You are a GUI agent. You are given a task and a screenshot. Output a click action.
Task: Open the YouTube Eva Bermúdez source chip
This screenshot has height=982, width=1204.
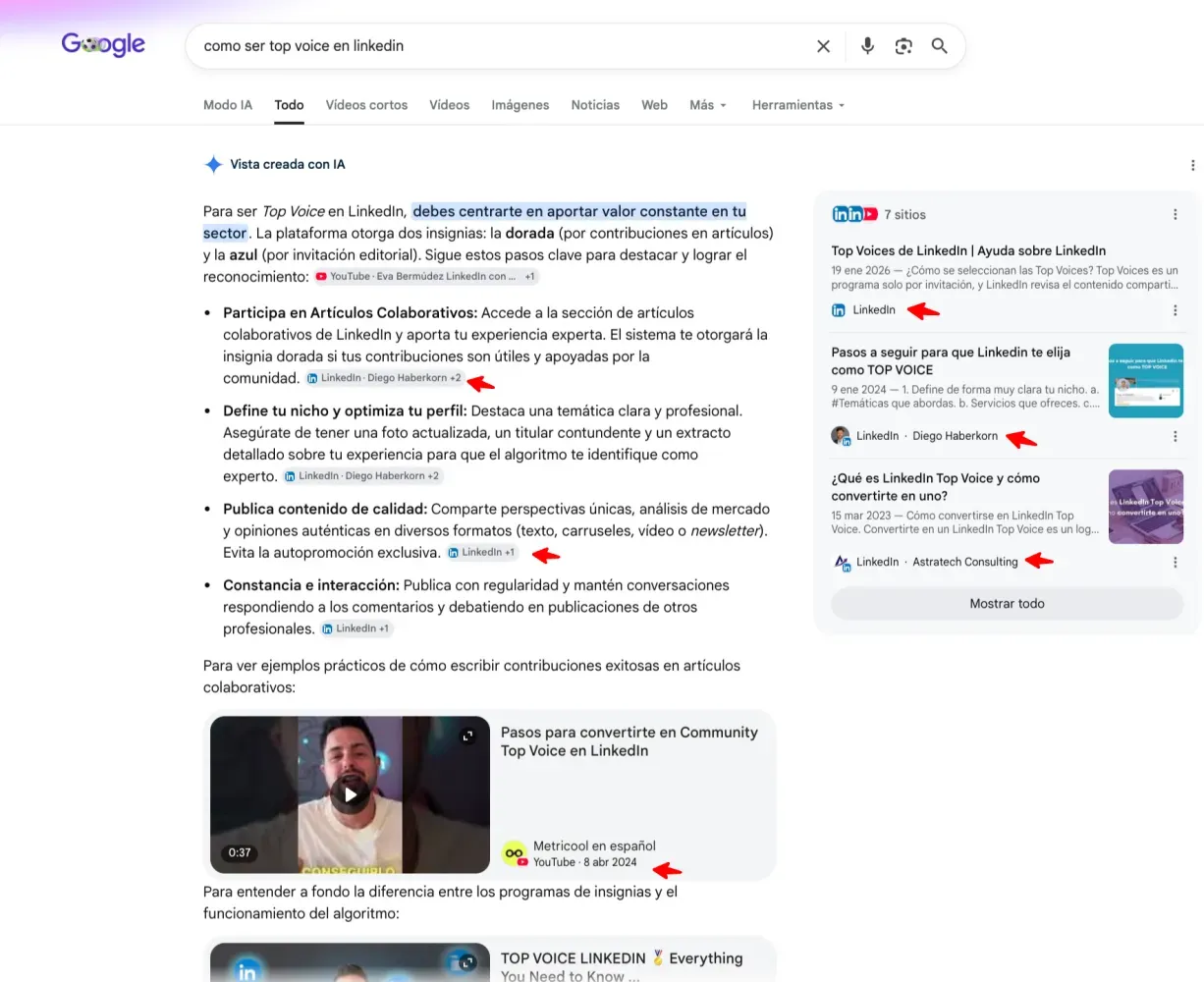click(x=426, y=277)
